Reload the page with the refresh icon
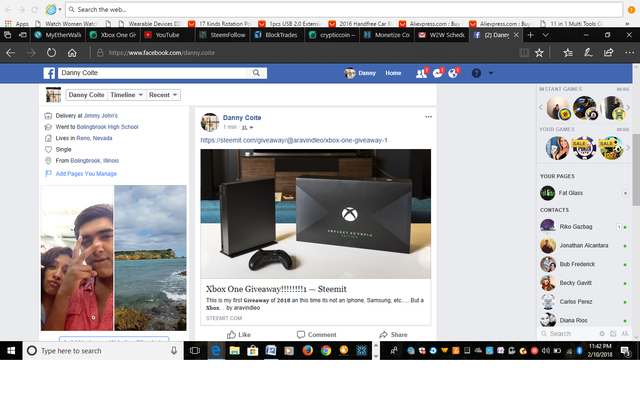Screen dimensions: 640x419 51,53
